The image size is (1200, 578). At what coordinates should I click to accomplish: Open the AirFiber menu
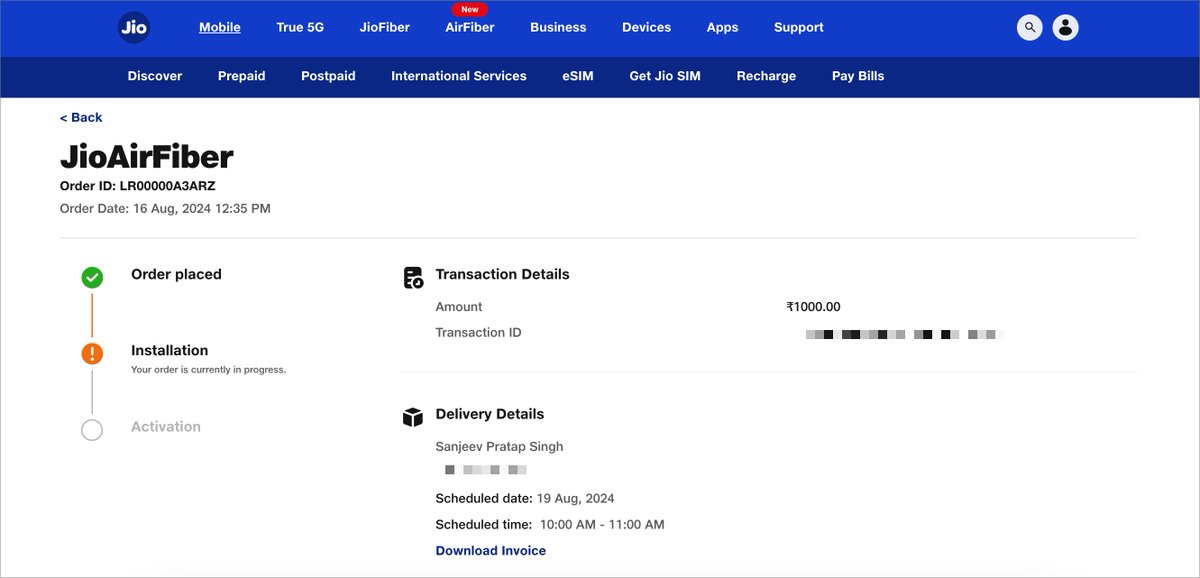click(x=470, y=27)
